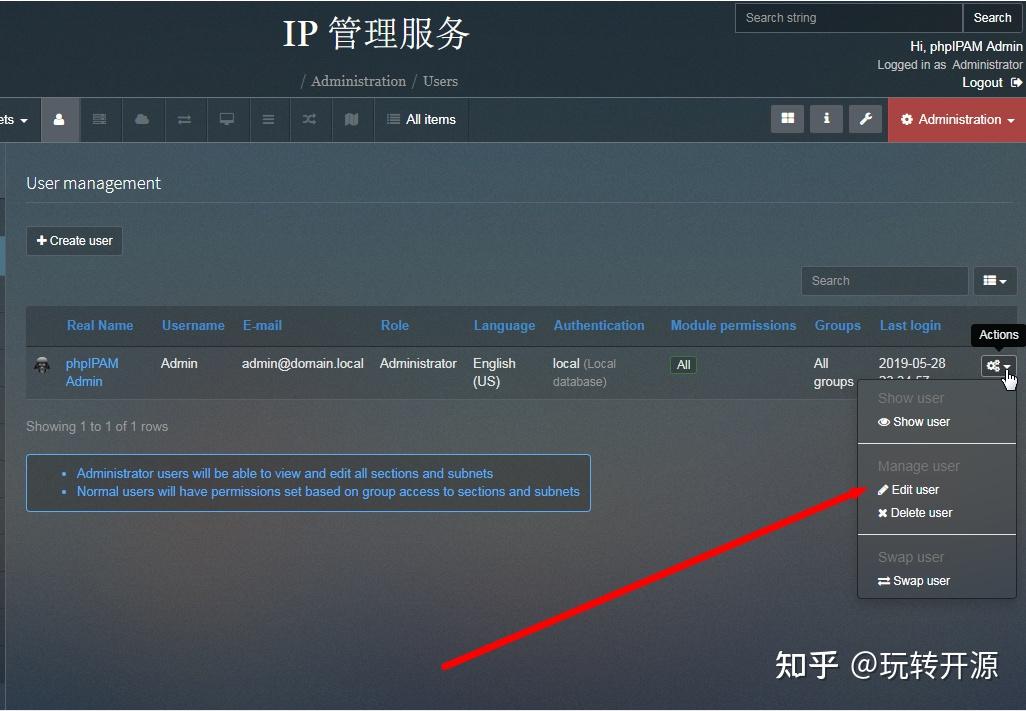Open the map icon in the toolbar
1026x711 pixels.
(x=352, y=119)
